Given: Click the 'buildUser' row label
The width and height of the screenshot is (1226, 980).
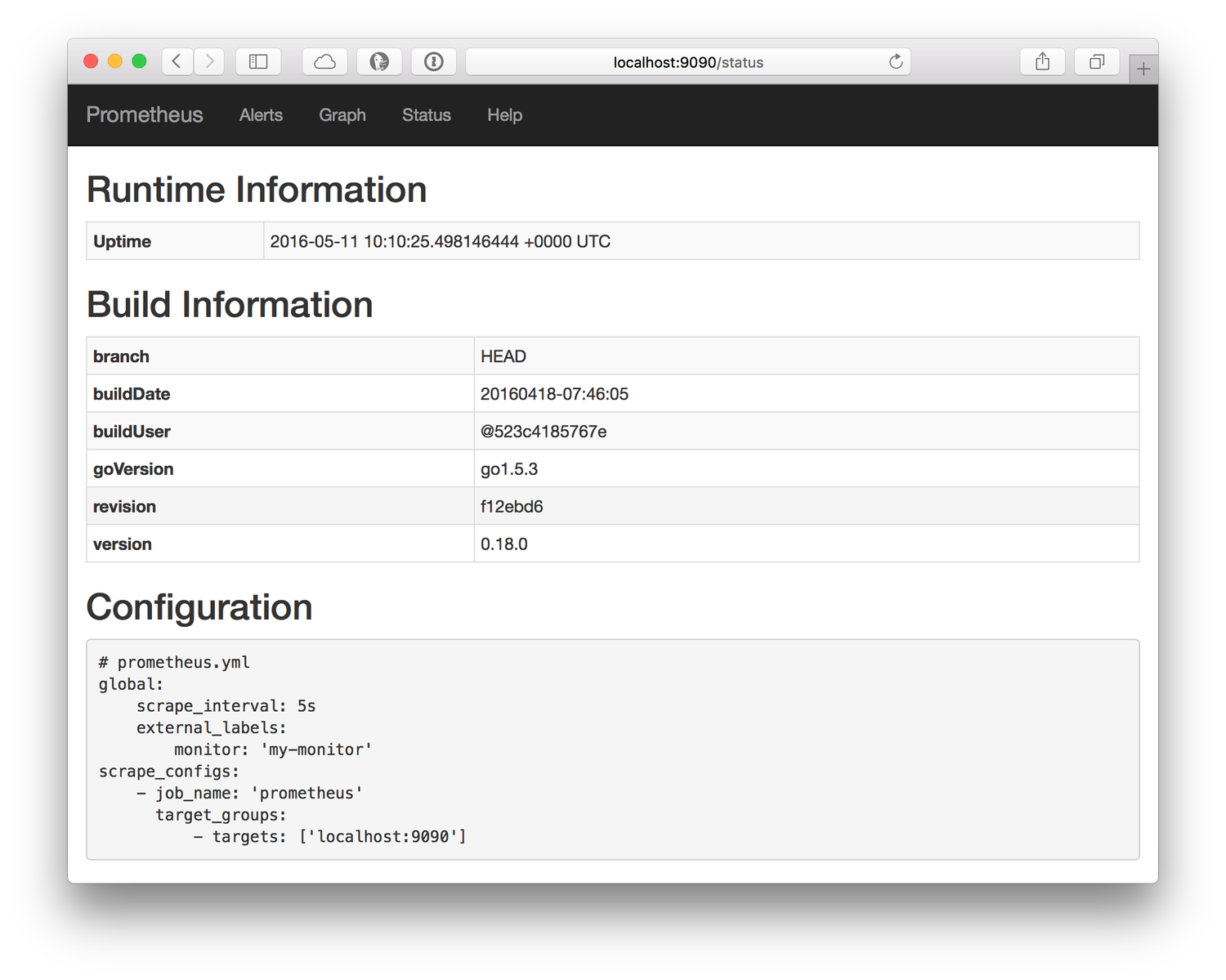Looking at the screenshot, I should click(132, 432).
